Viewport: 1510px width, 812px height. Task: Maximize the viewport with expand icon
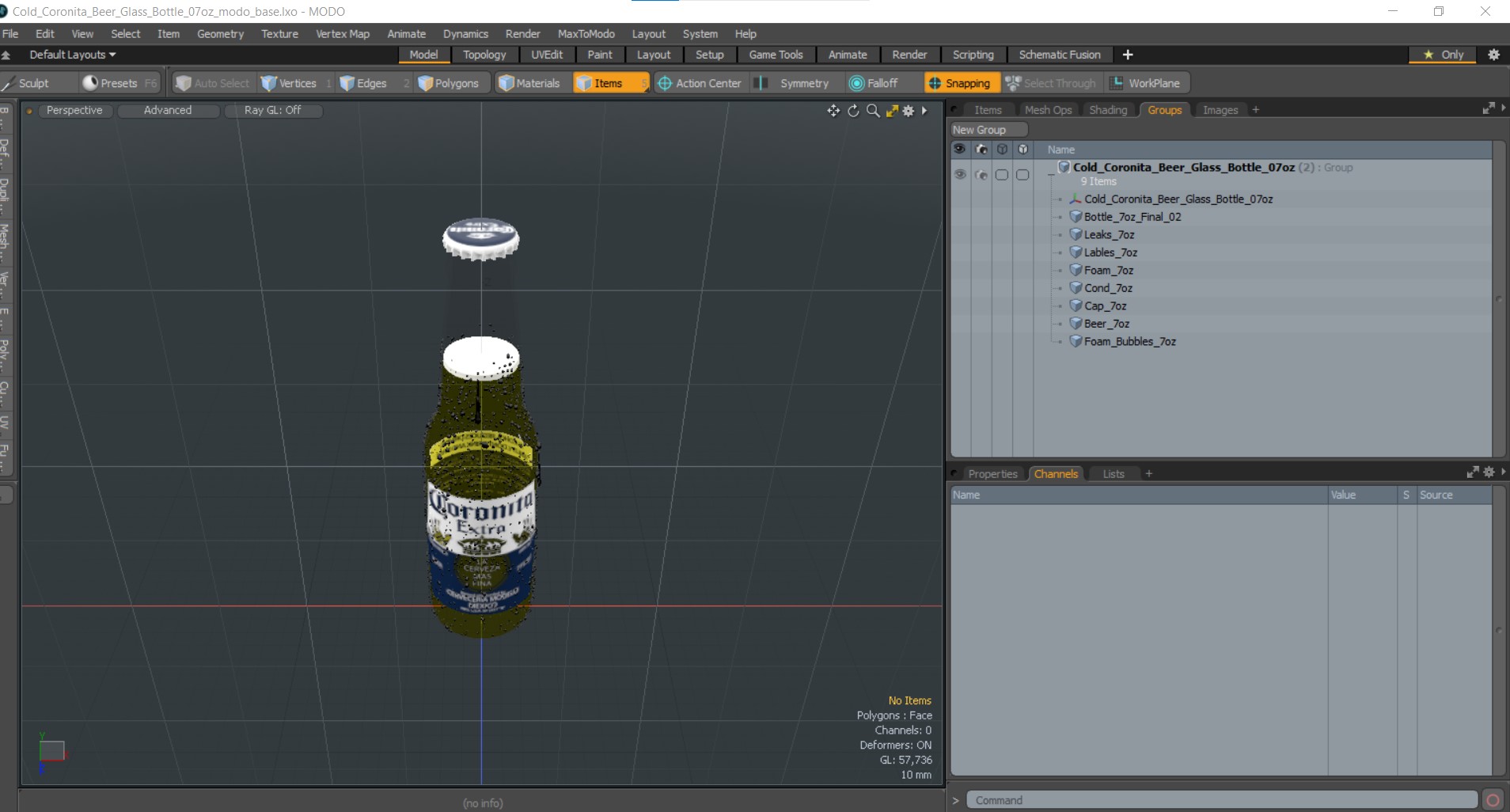click(x=892, y=111)
